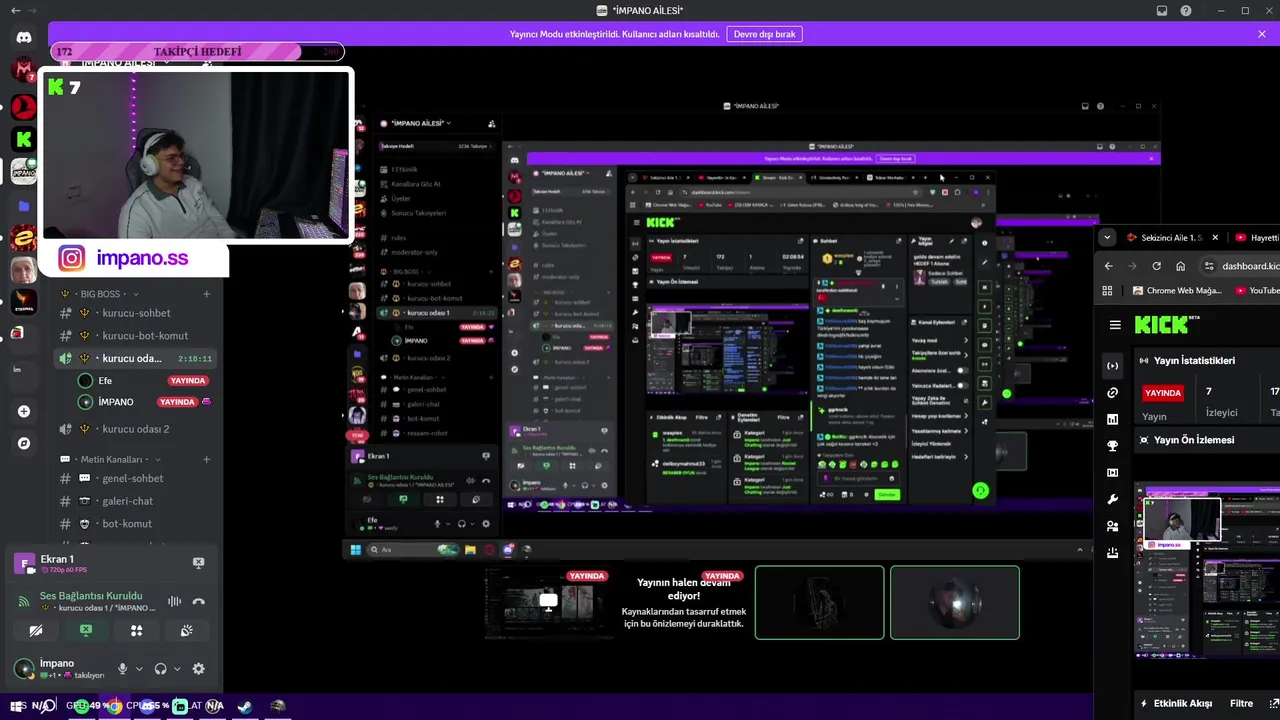Open Chrome Web Mağazası bookmark
The width and height of the screenshot is (1280, 720).
[x=1177, y=290]
